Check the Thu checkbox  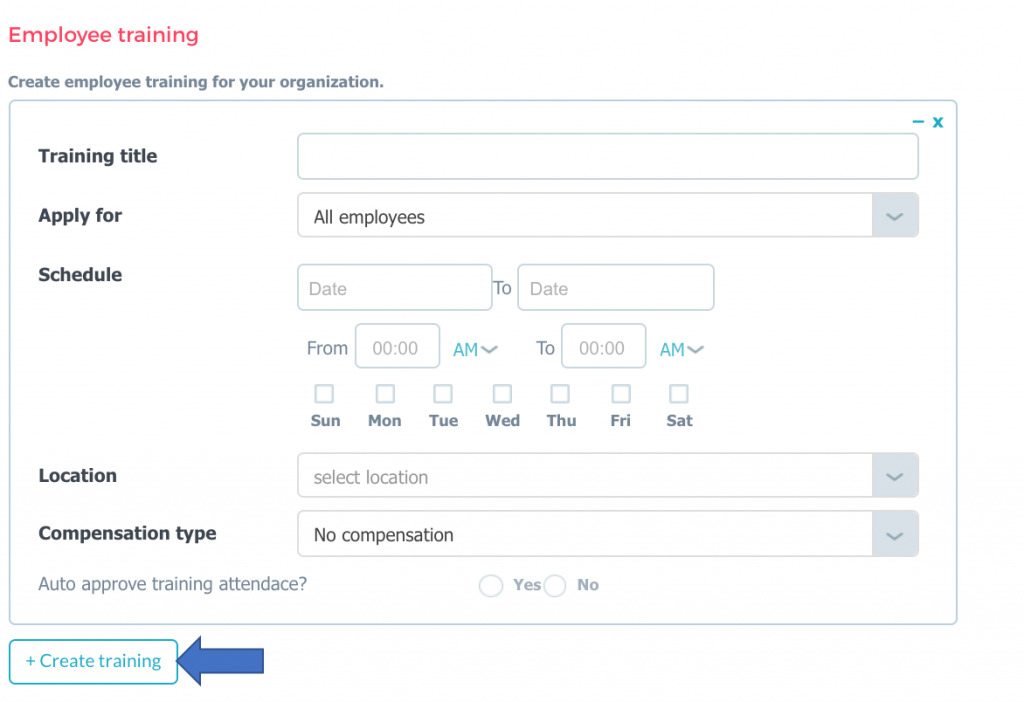click(x=561, y=393)
